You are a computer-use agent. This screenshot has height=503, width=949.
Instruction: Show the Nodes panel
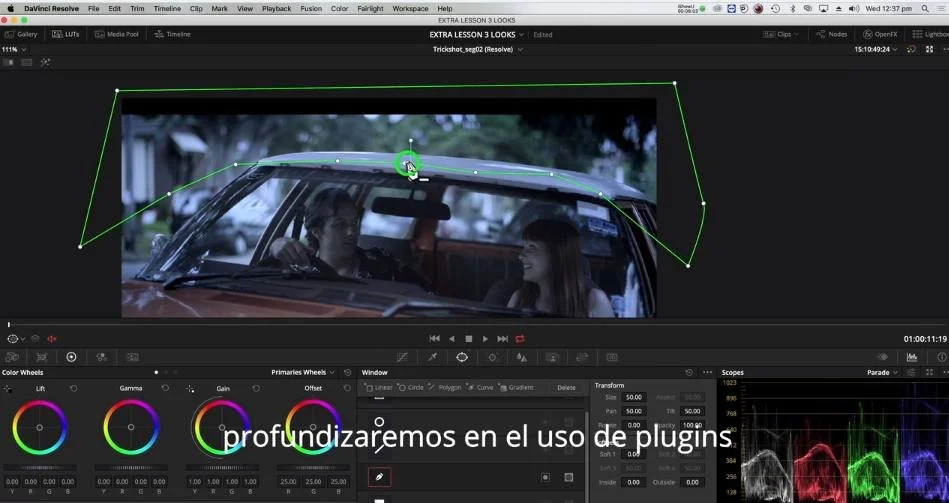tap(832, 35)
